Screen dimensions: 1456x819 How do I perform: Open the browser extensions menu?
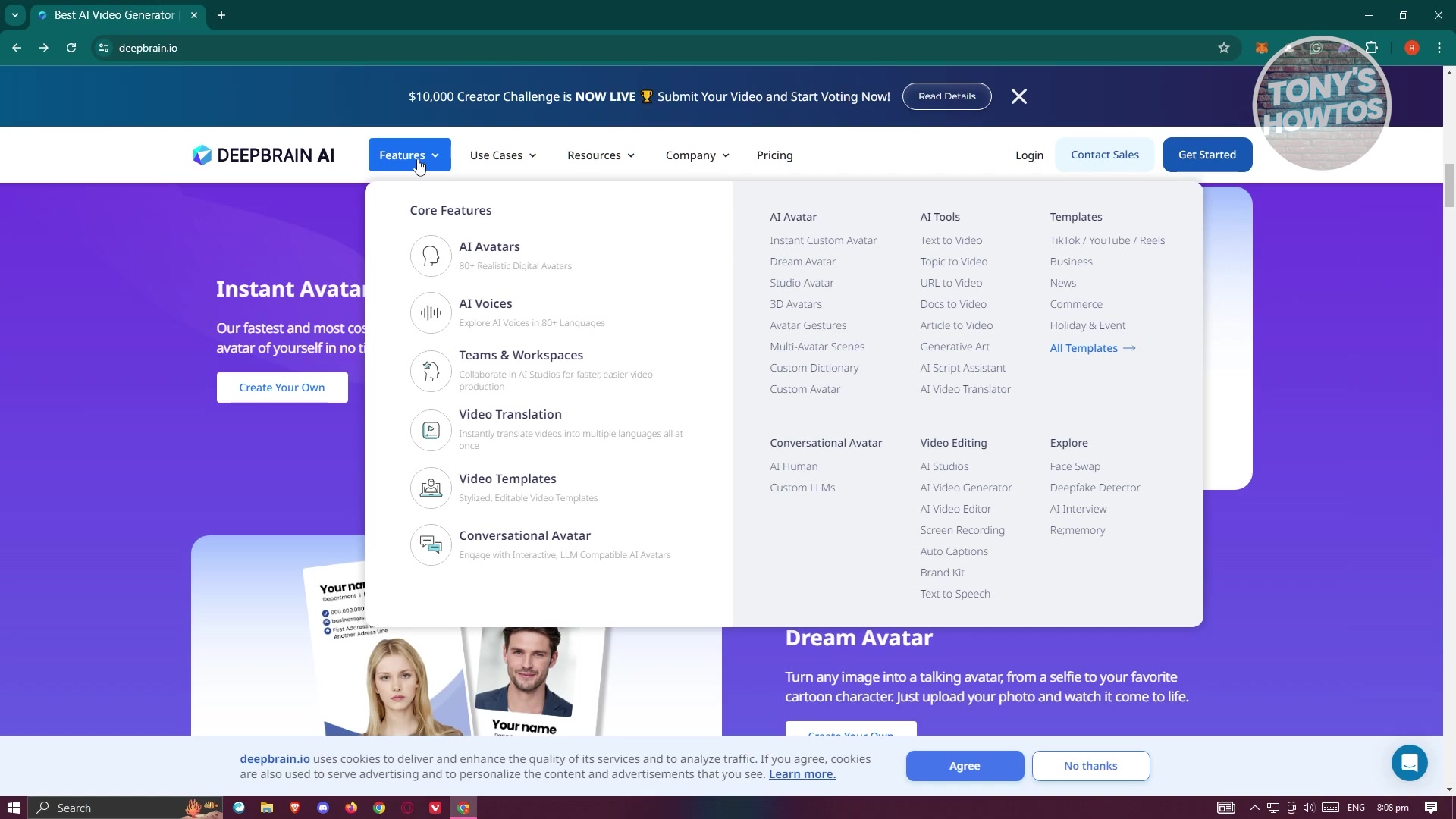pos(1371,48)
